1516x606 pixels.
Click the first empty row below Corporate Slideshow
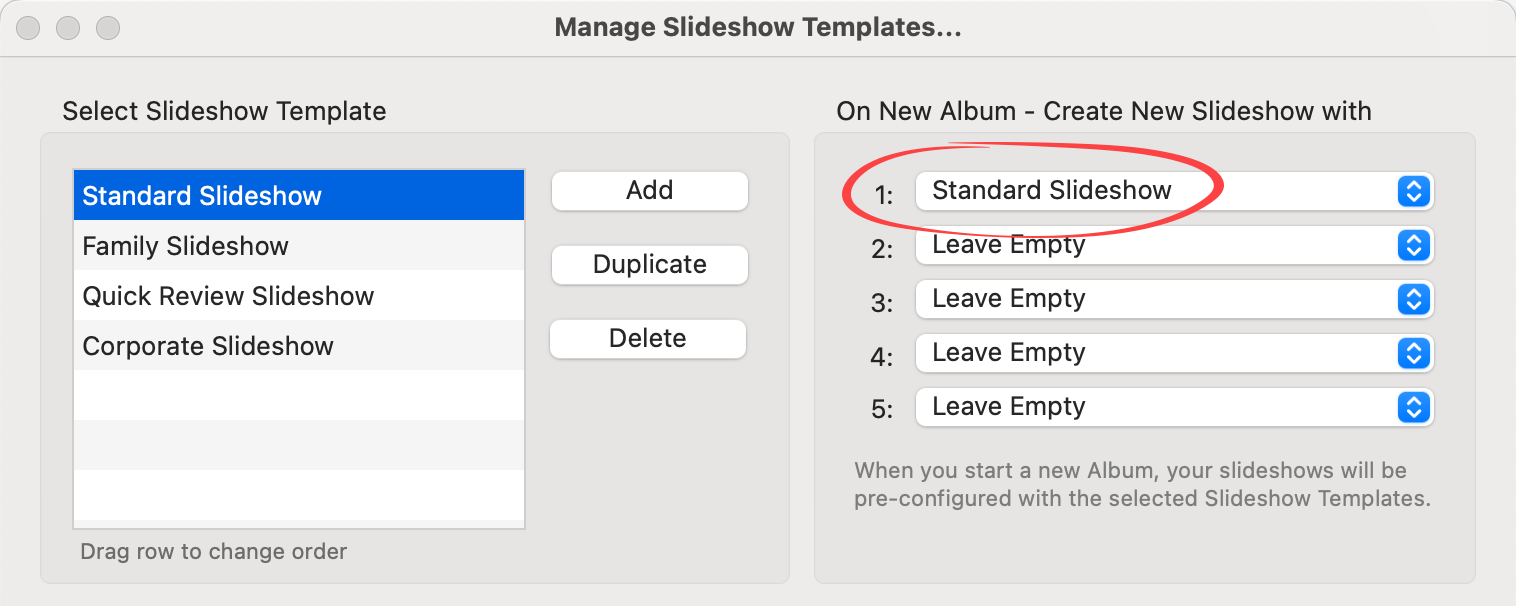point(299,396)
